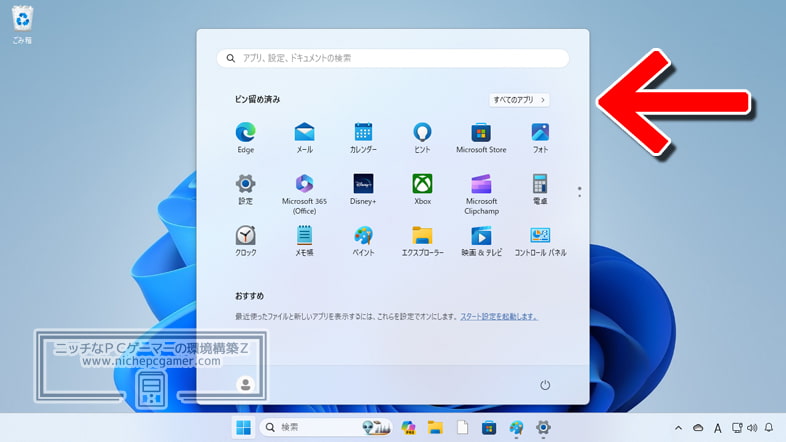Screen dimensions: 786x442
Task: Open the user account avatar
Action: coord(246,384)
